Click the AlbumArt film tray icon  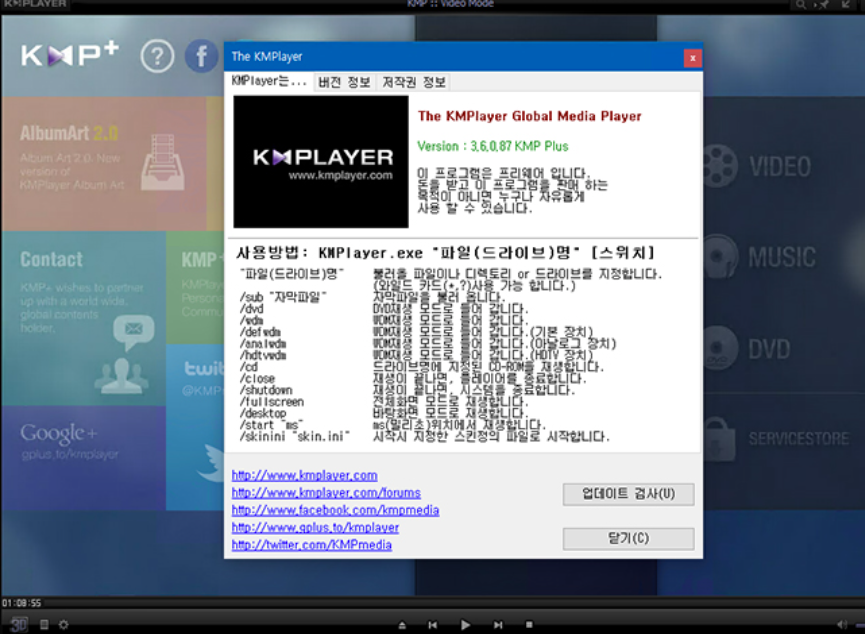162,162
